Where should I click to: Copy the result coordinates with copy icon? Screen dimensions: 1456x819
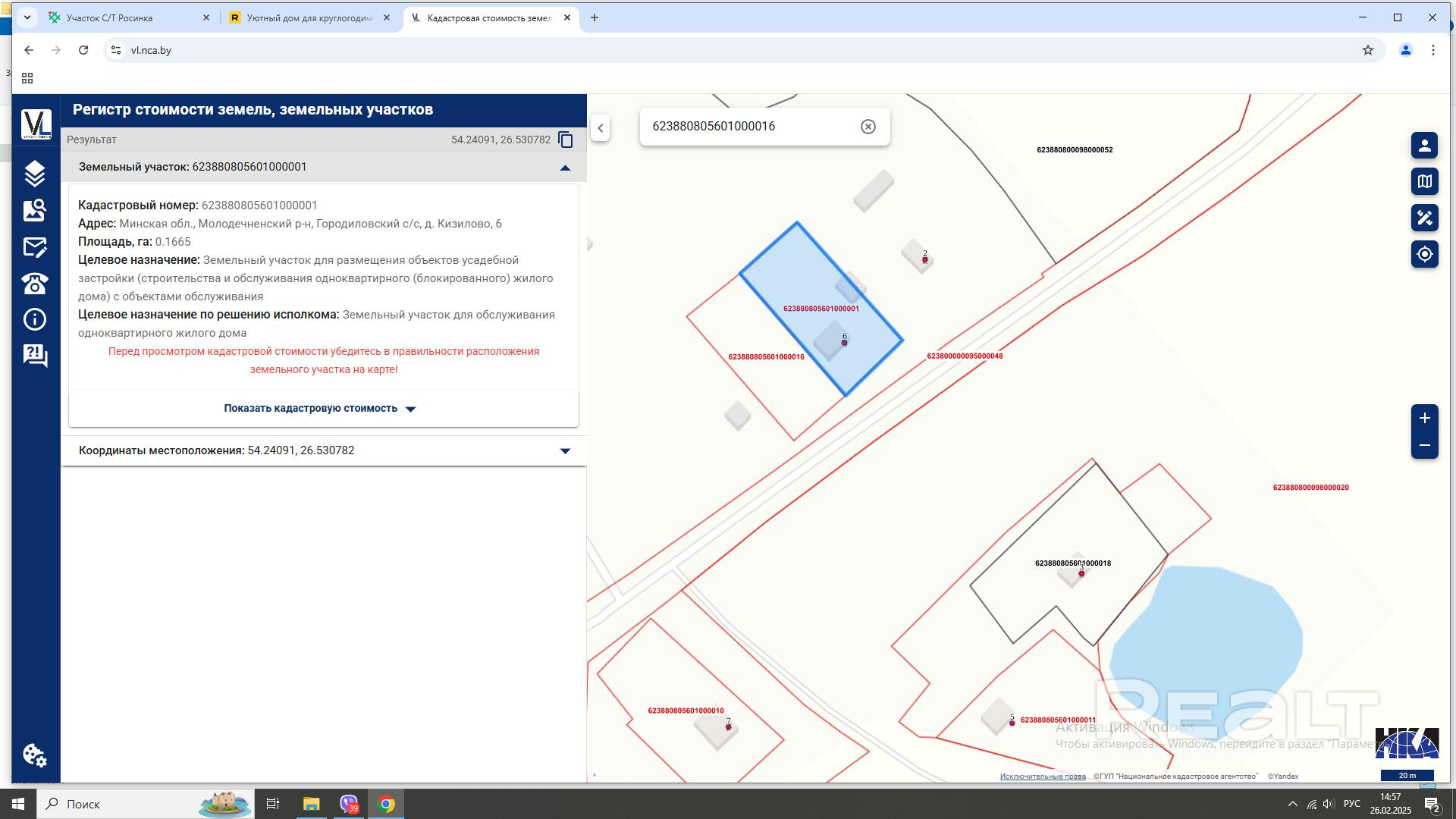(x=565, y=140)
